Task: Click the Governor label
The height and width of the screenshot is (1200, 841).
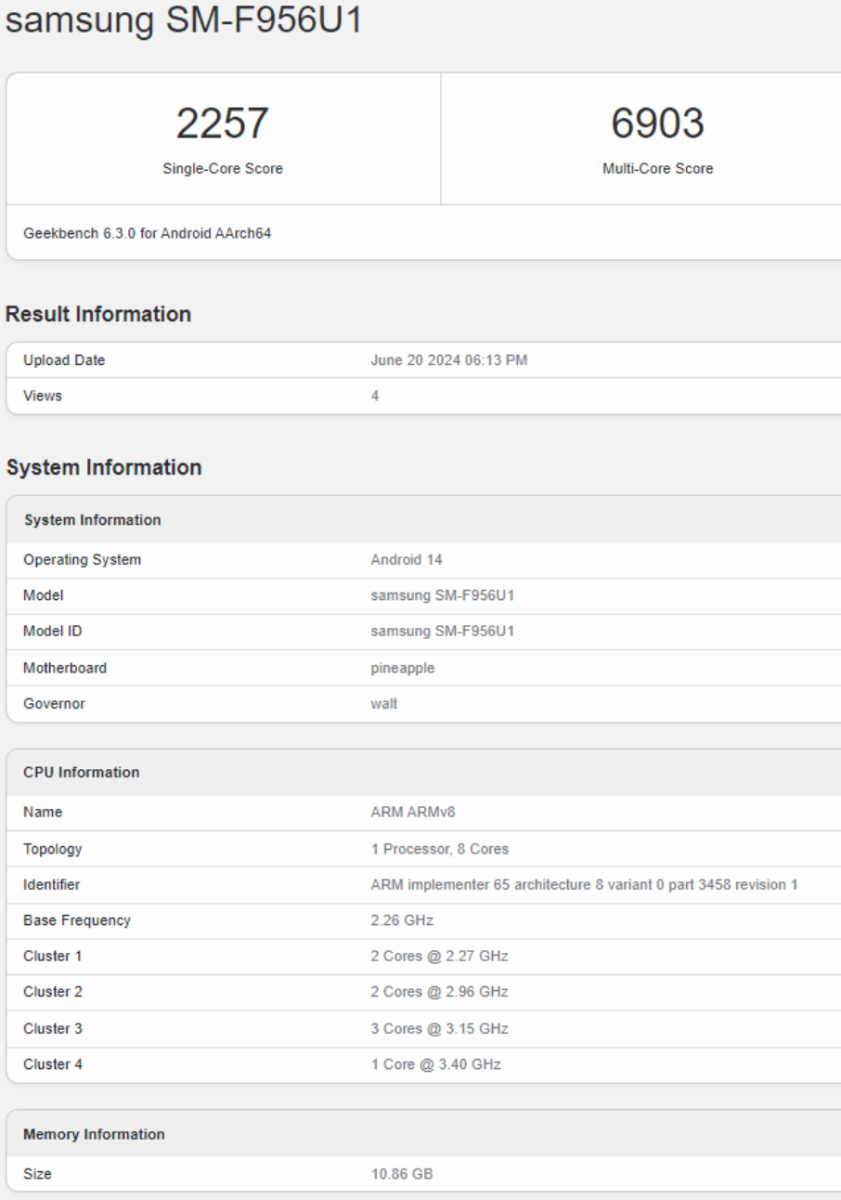Action: pyautogui.click(x=54, y=704)
